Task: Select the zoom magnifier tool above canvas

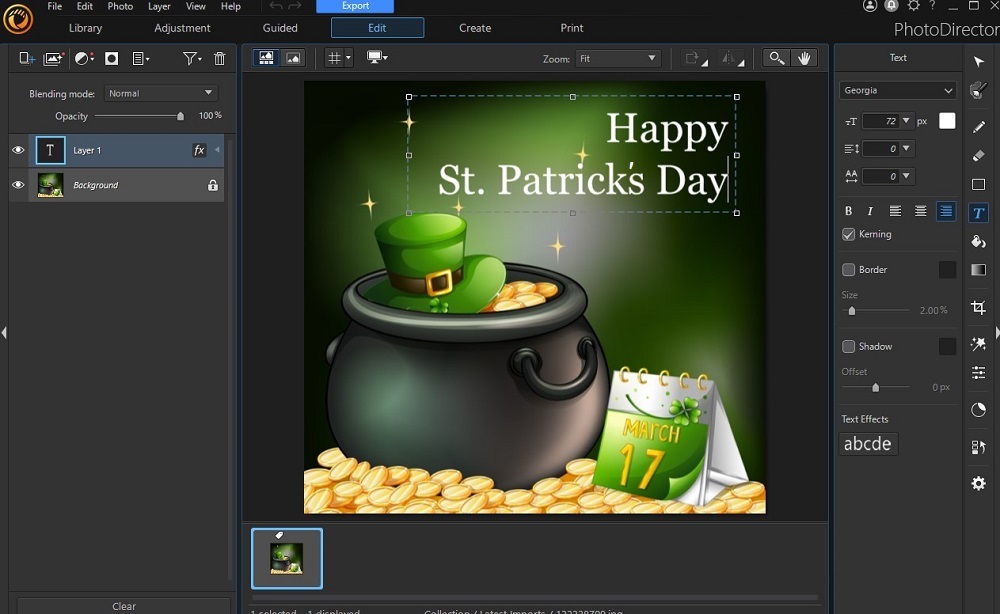Action: (776, 58)
